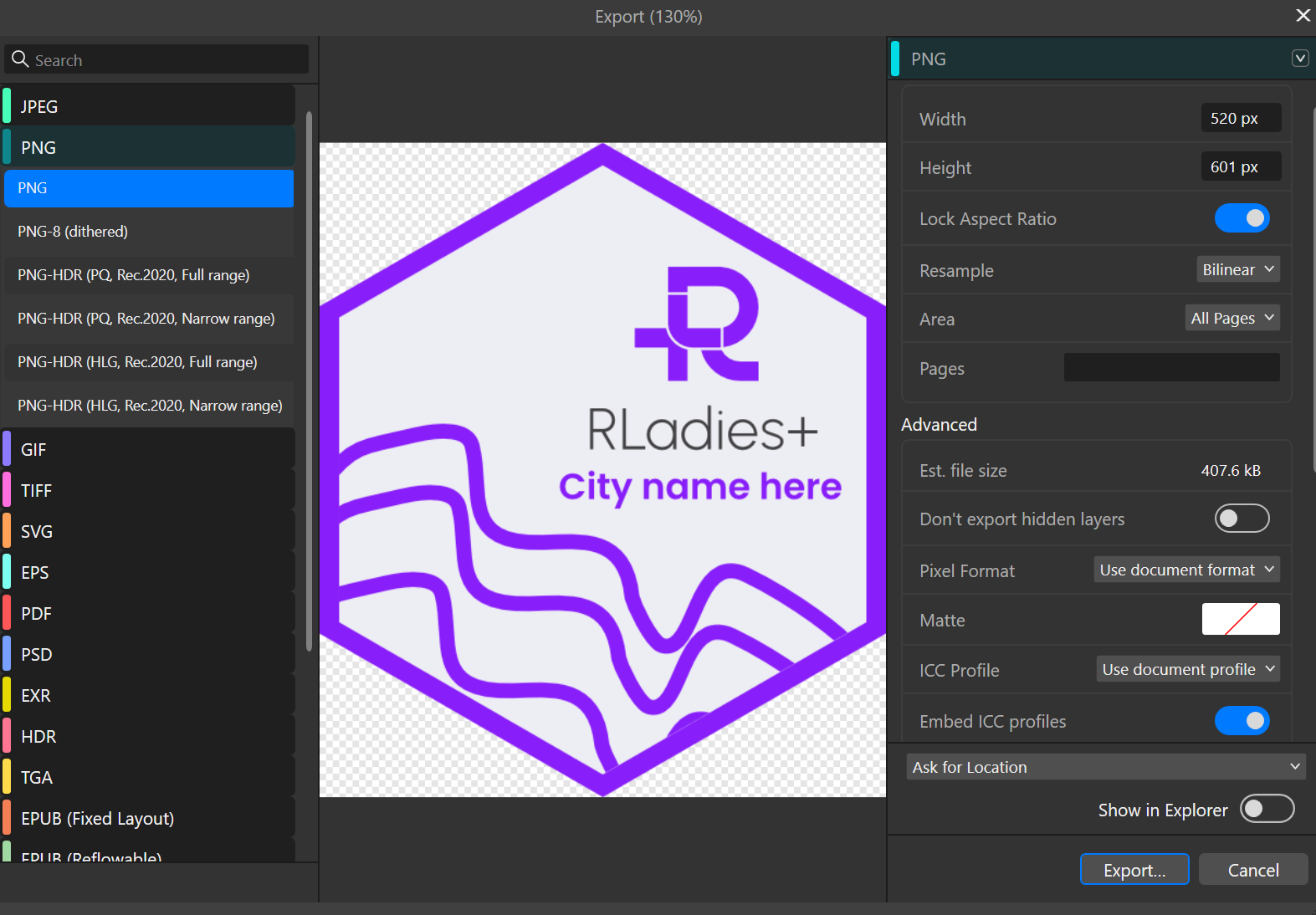Expand the TGA format group
1316x915 pixels.
[x=149, y=777]
